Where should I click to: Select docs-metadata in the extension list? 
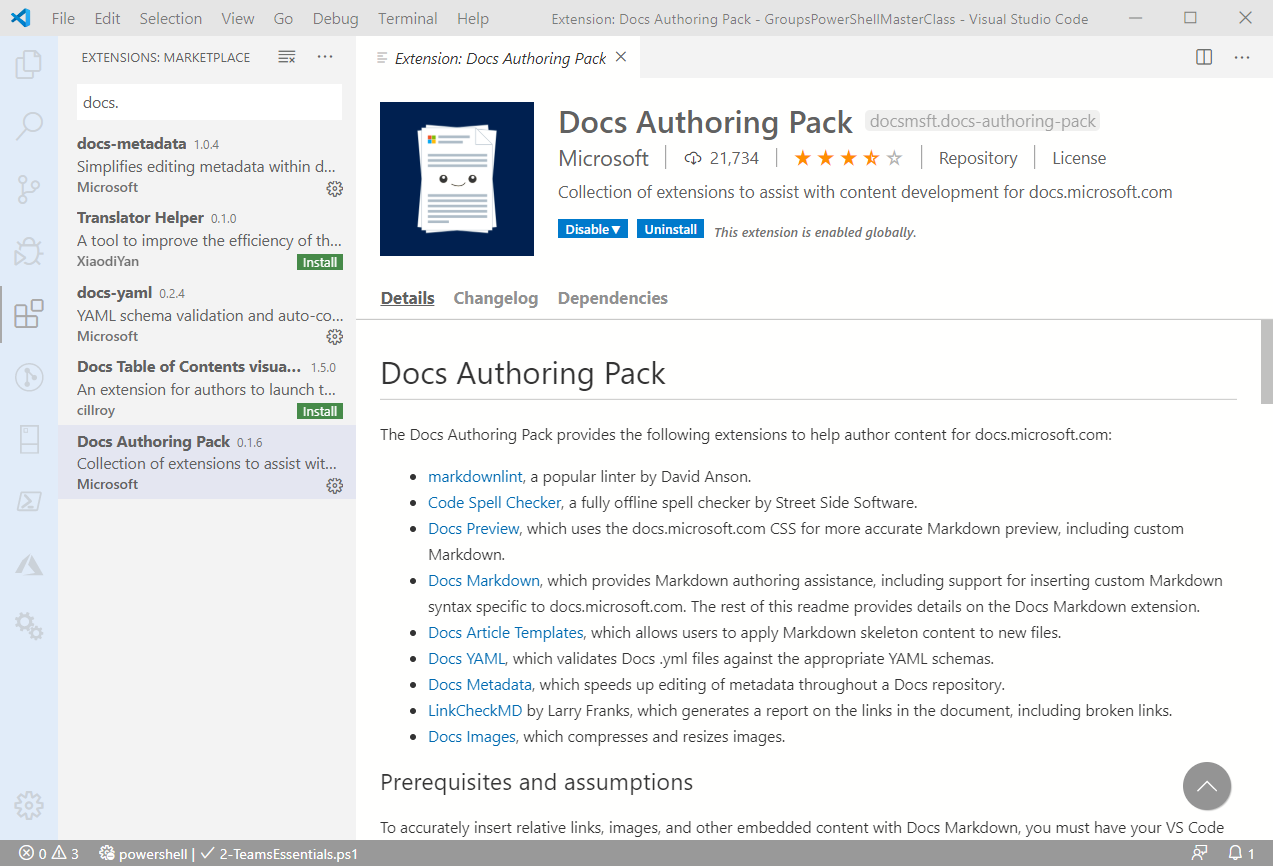207,165
